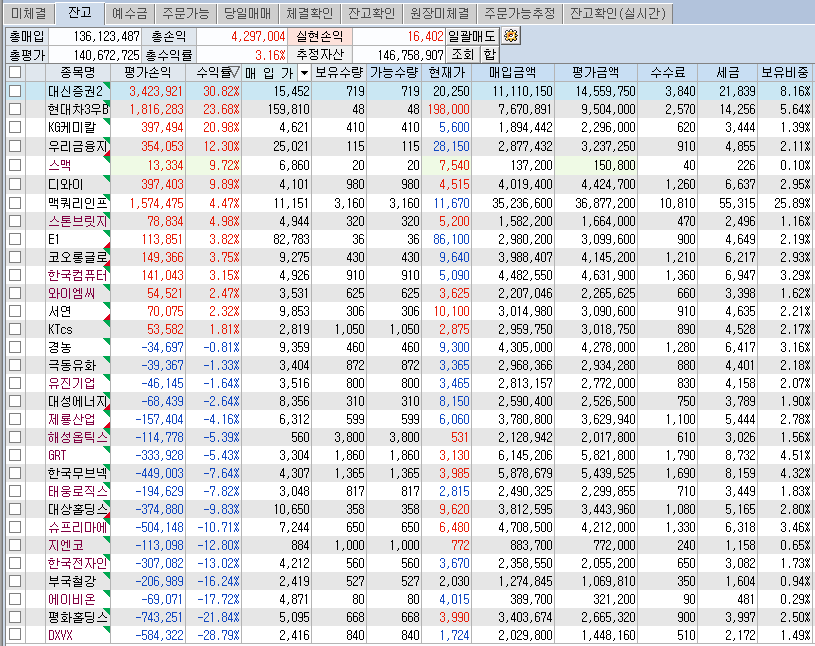Click the 서연 profit value 70,075
Viewport: 815px width, 646px height.
tap(165, 311)
